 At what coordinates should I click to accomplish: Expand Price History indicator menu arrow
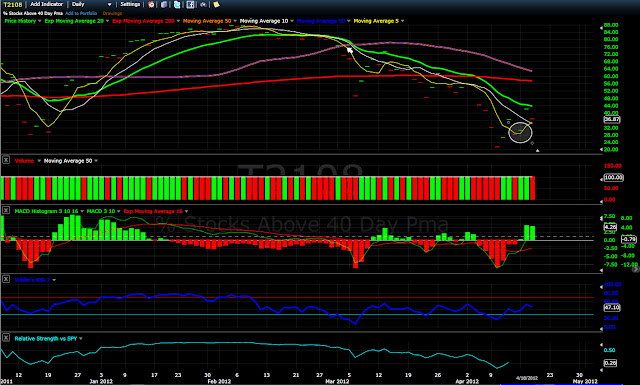(40, 21)
